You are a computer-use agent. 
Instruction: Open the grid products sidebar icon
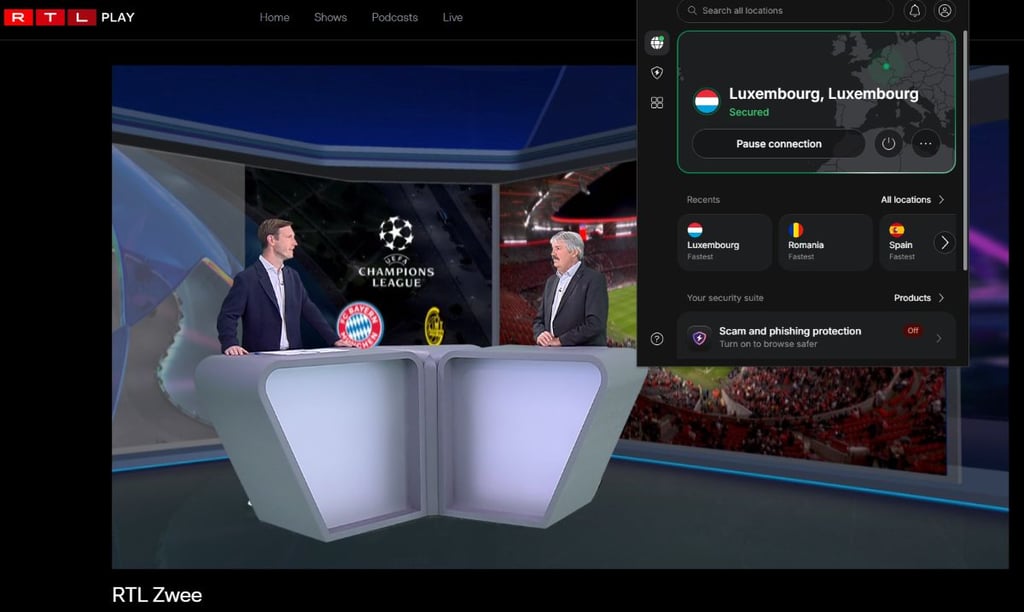point(657,103)
